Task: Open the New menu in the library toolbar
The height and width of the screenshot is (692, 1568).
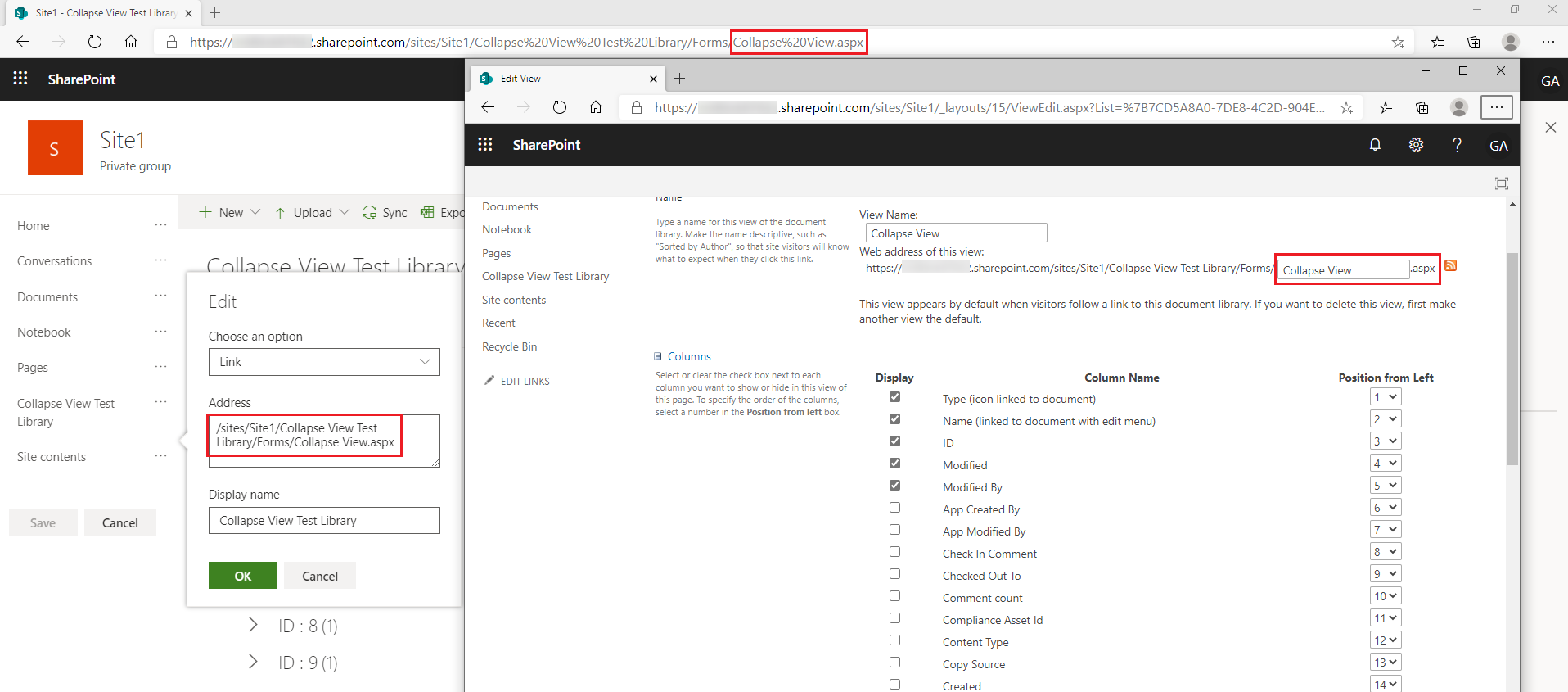Action: 230,212
